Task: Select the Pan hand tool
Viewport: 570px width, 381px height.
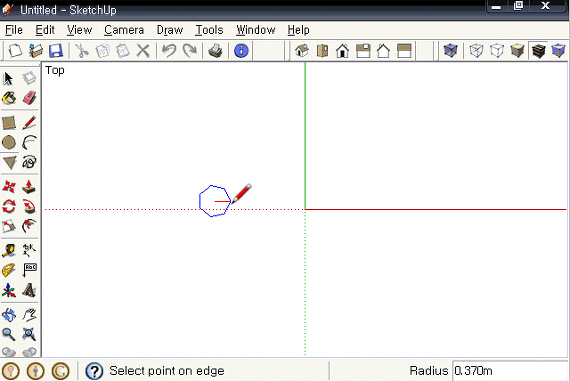Action: point(29,315)
